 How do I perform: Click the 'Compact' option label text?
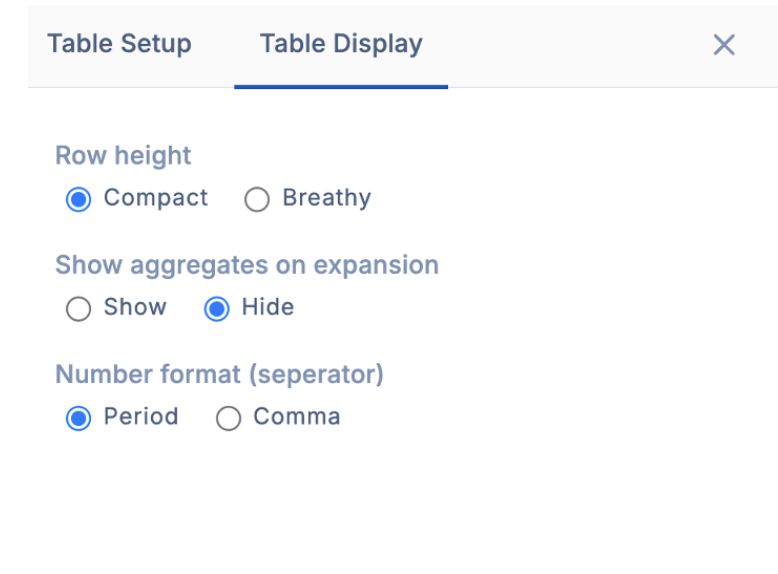click(156, 198)
